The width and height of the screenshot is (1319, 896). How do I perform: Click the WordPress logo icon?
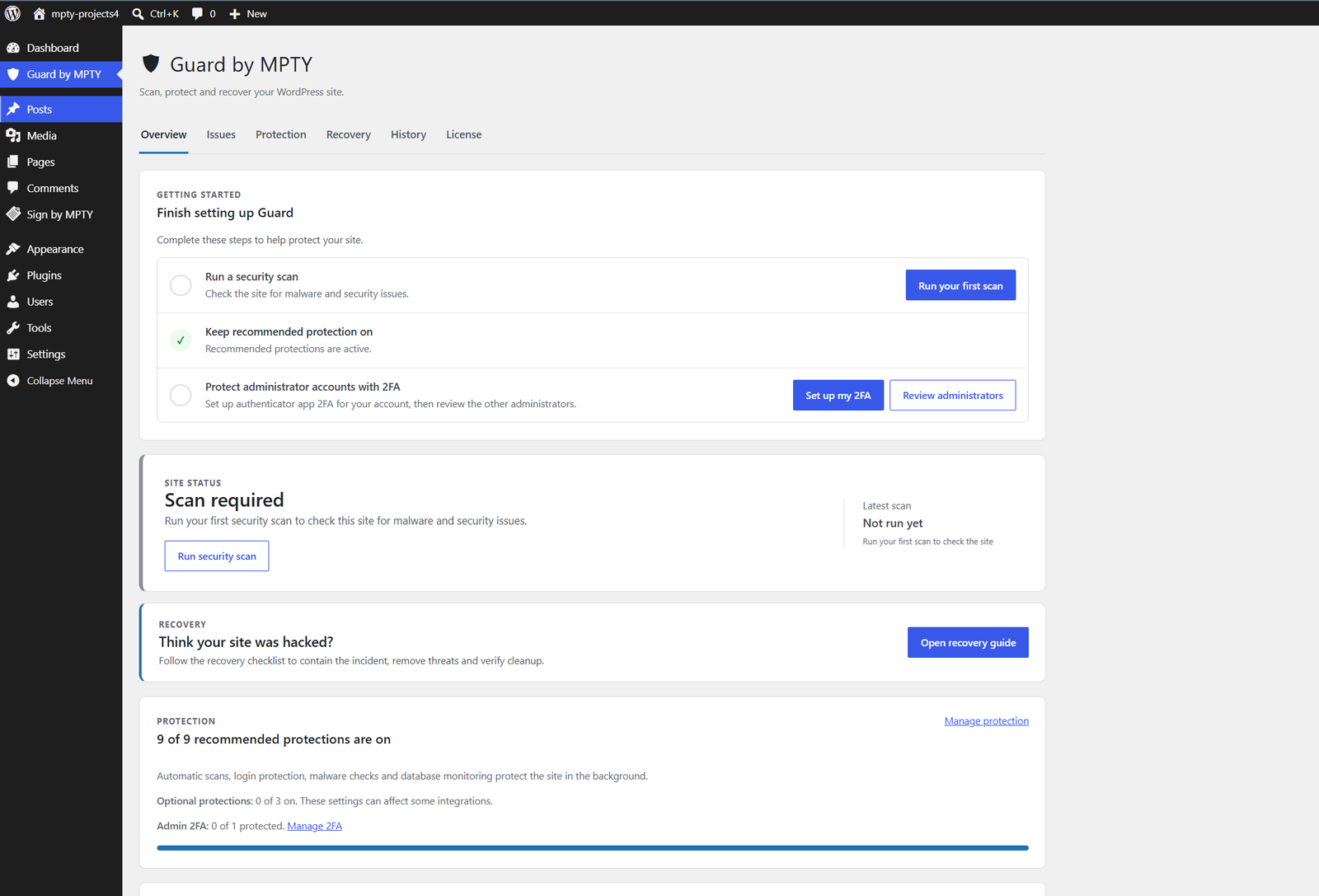click(12, 13)
